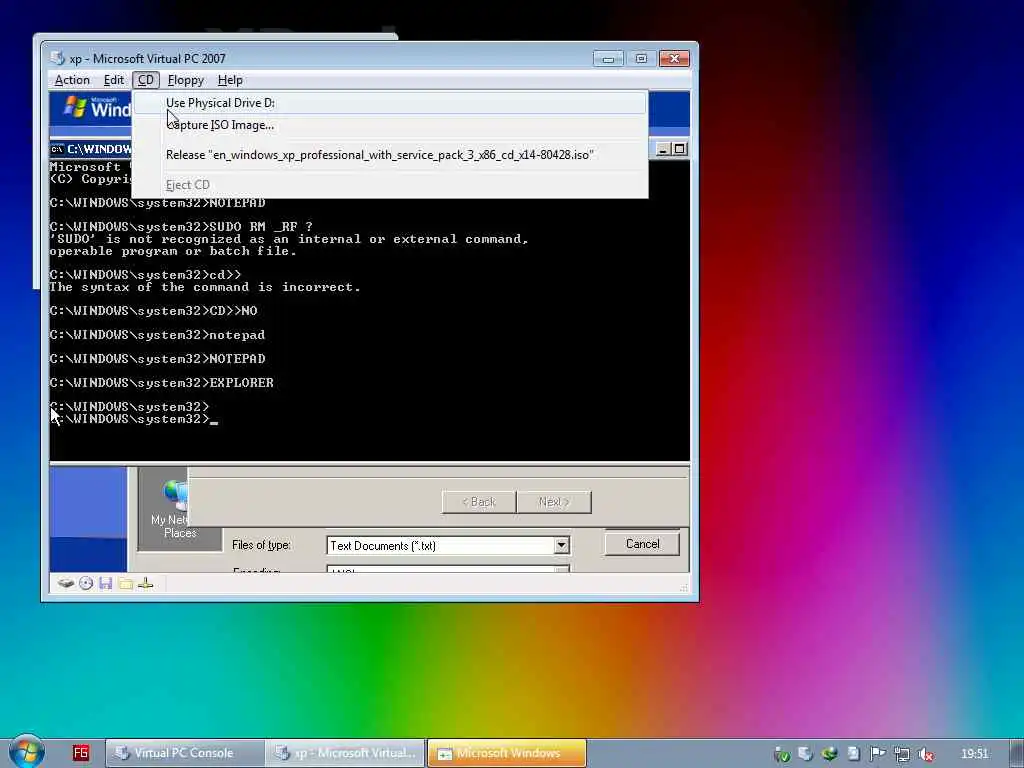Click the floppy disk icon in status bar
1024x768 pixels.
106,583
